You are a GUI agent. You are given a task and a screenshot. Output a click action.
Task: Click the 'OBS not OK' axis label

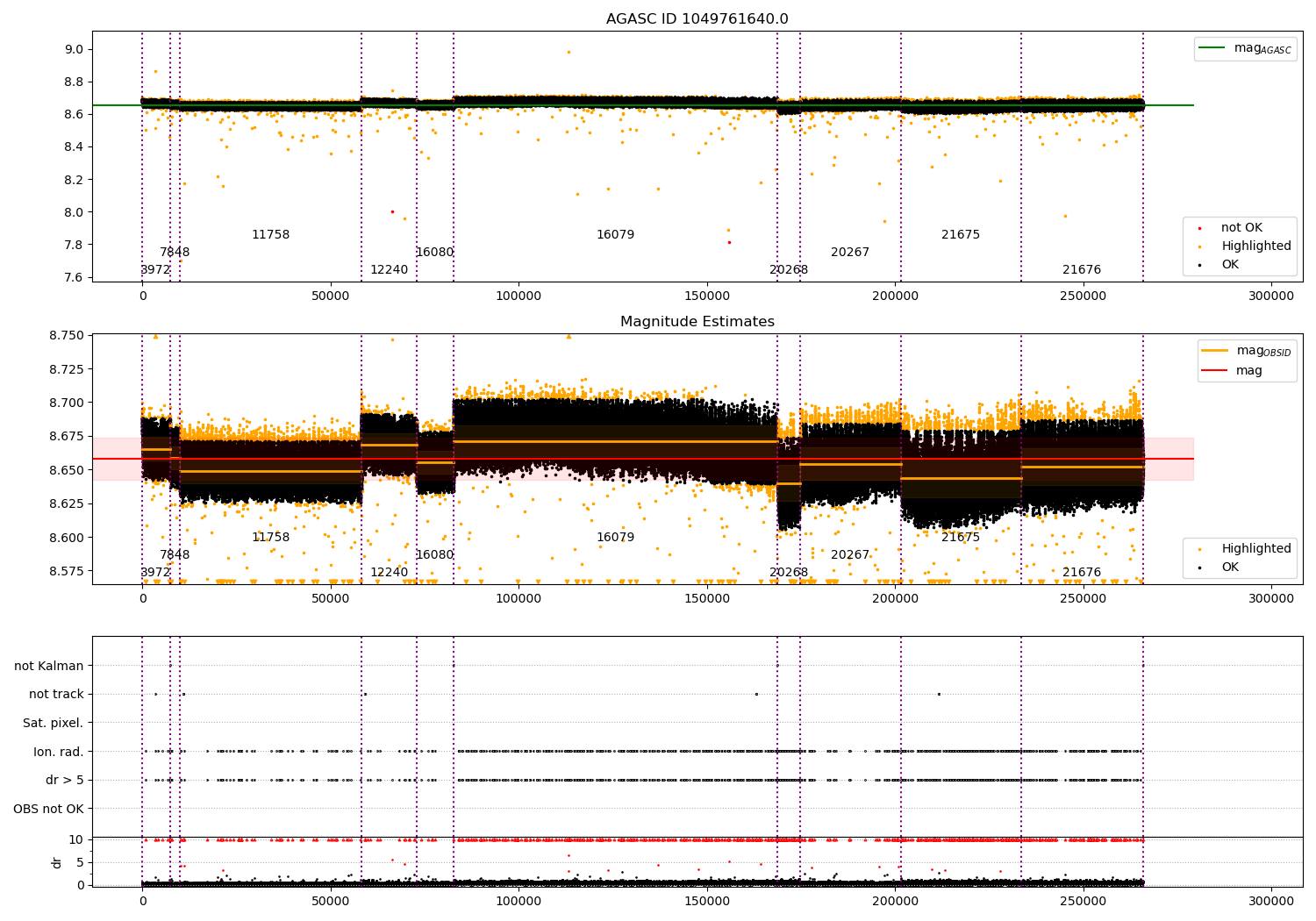pyautogui.click(x=49, y=809)
